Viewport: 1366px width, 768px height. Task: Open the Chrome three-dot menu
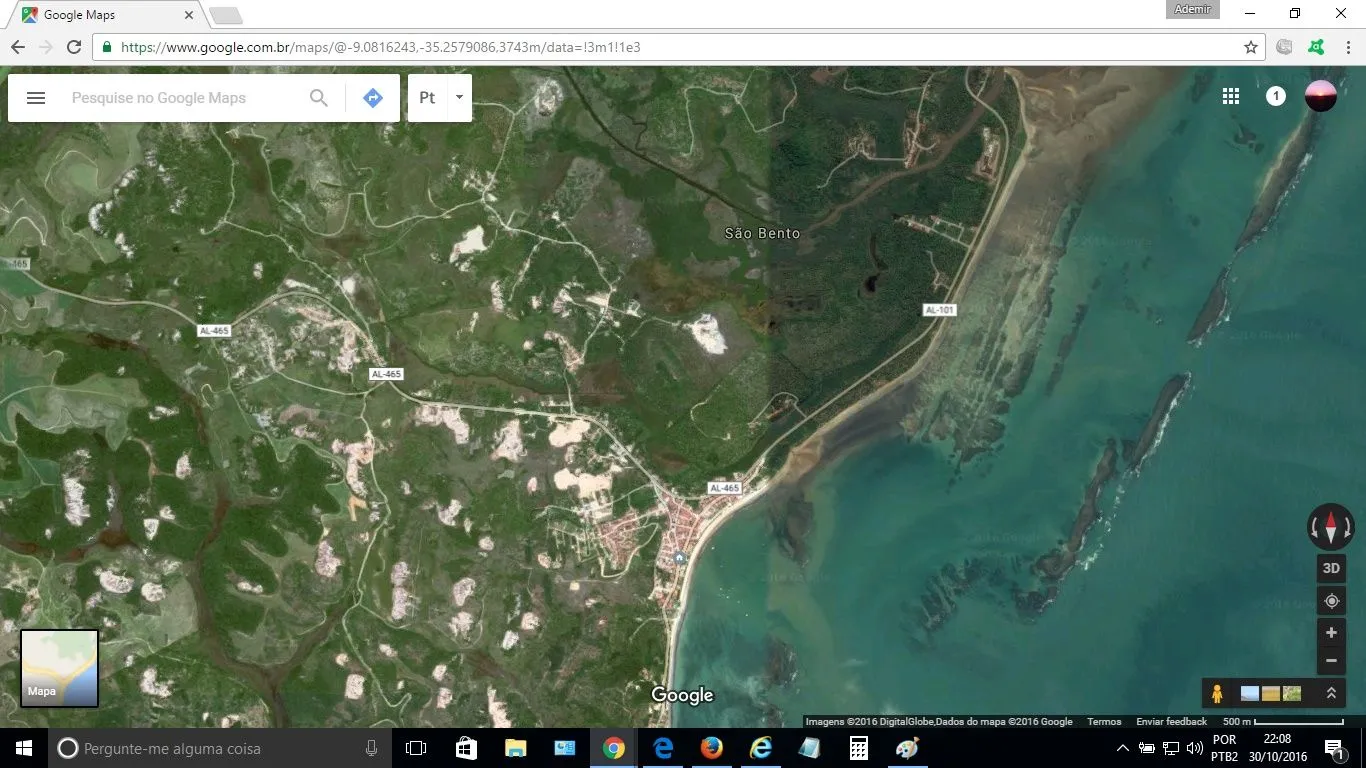tap(1347, 47)
